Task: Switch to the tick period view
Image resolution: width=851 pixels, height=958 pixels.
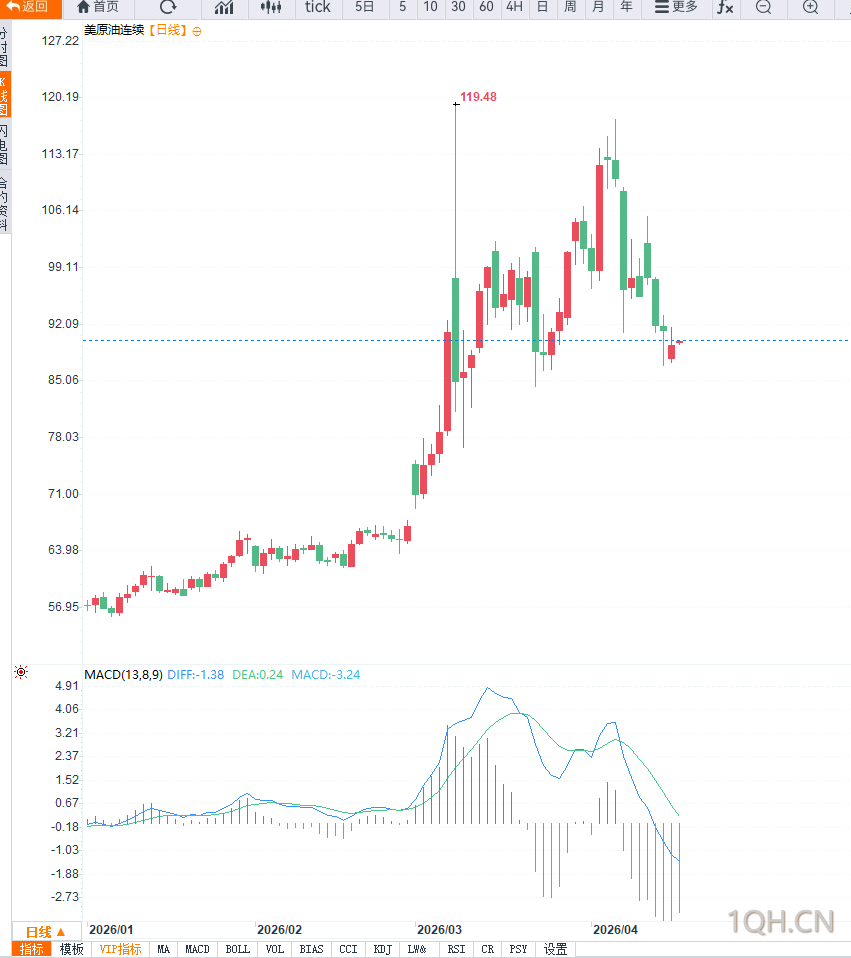Action: (x=318, y=7)
